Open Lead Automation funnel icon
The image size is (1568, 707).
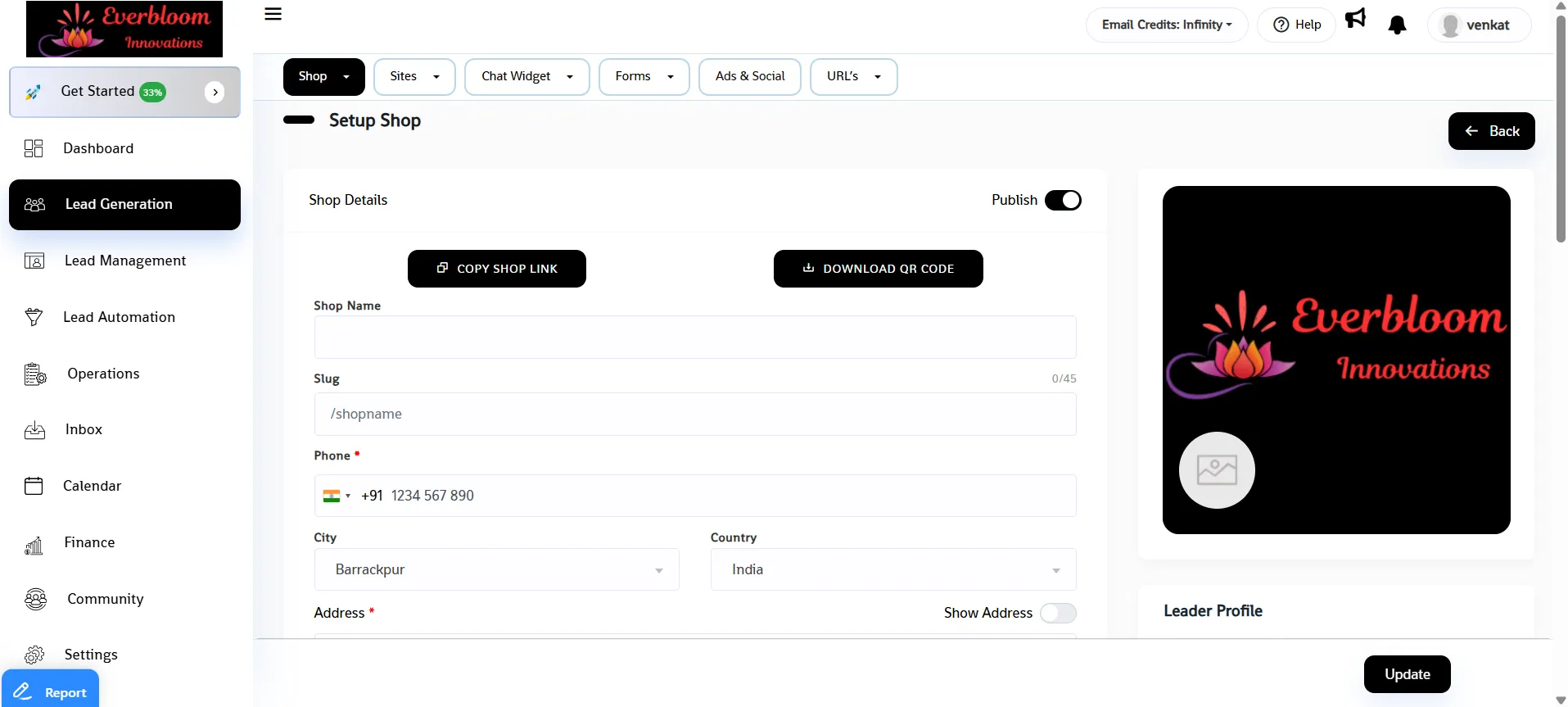click(x=34, y=317)
